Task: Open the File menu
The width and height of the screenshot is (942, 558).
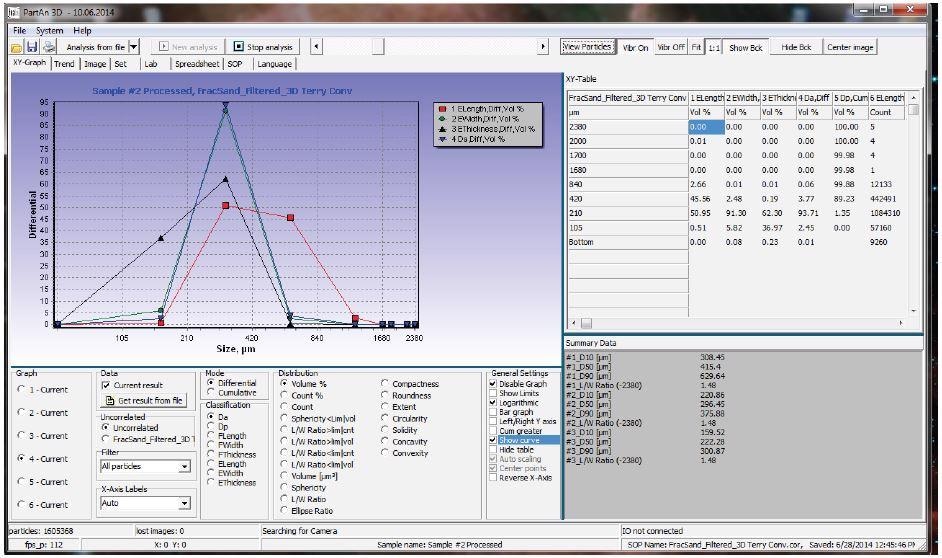Action: coord(20,31)
